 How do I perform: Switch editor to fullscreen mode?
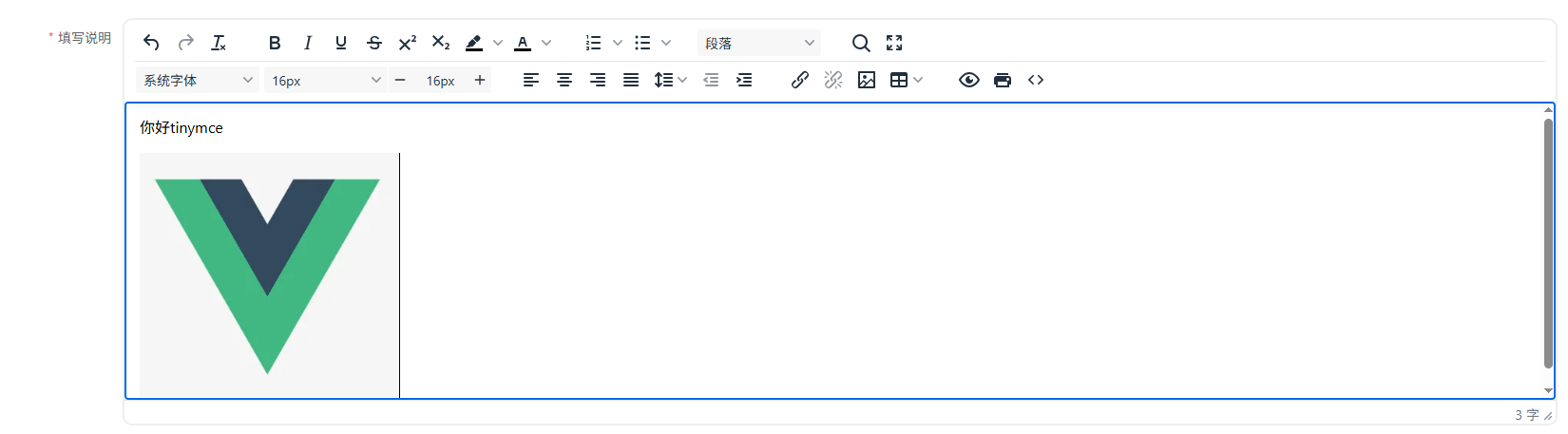894,43
